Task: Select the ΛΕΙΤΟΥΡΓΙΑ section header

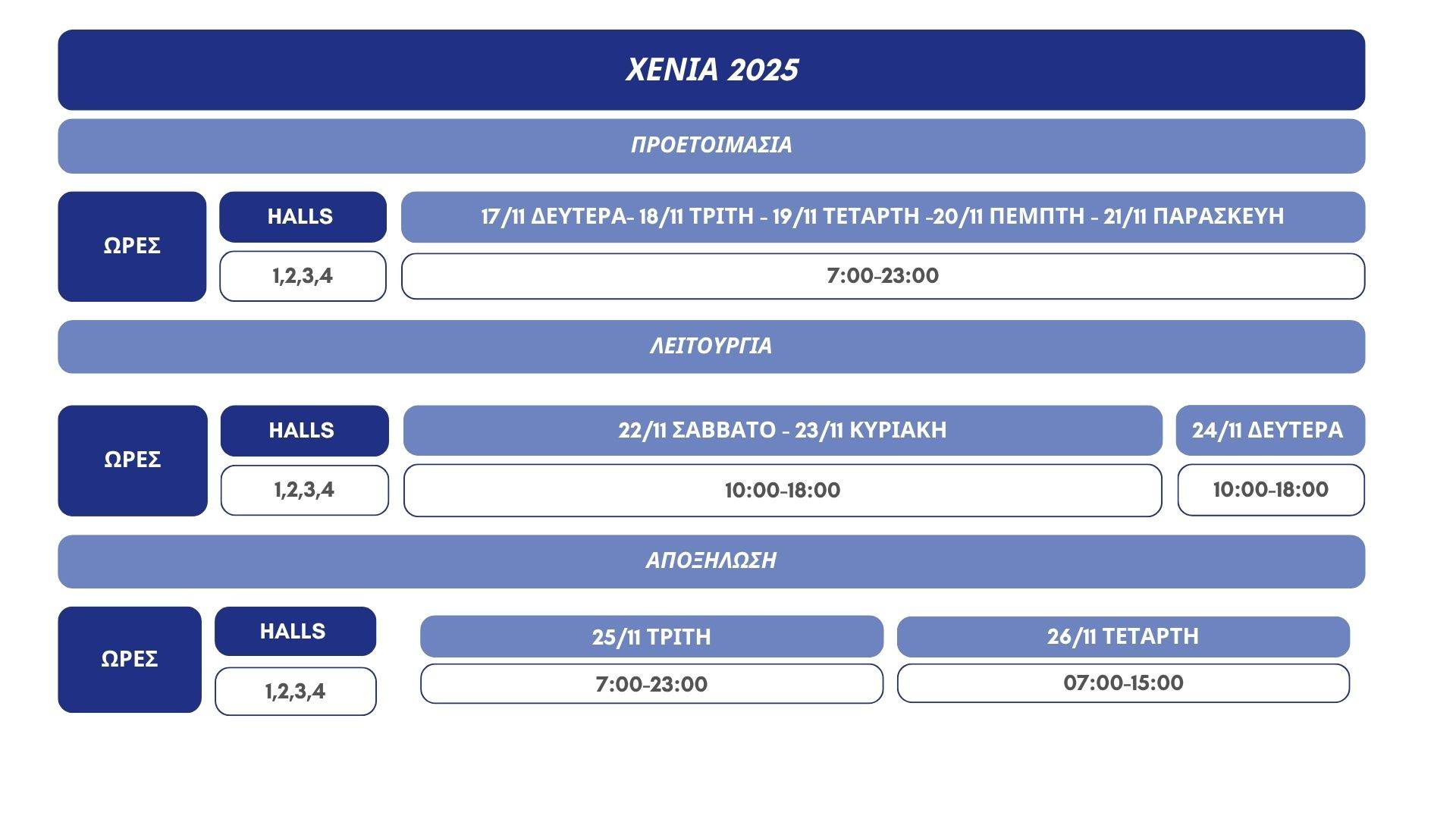Action: tap(711, 347)
